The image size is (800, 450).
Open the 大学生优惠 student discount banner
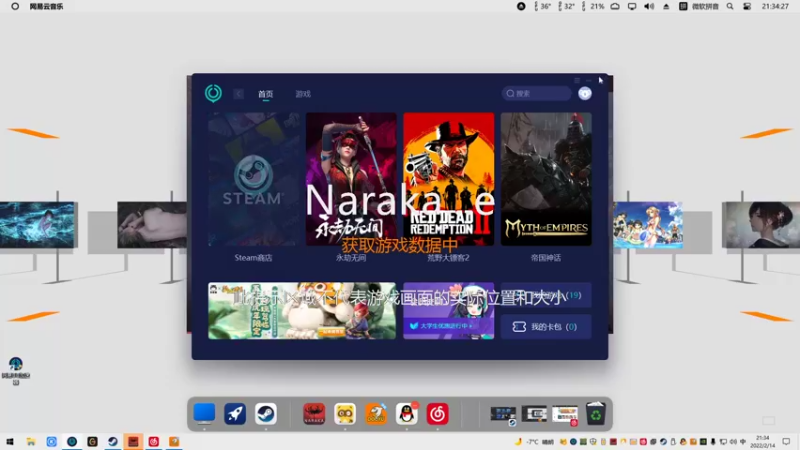pyautogui.click(x=448, y=311)
